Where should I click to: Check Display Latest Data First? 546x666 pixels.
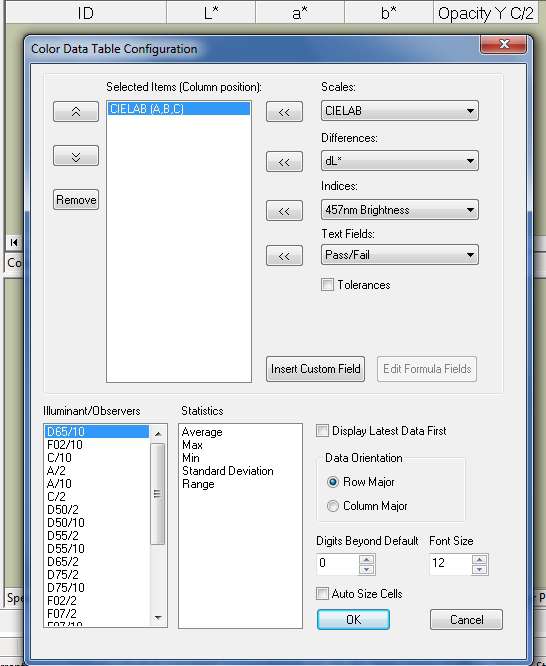[x=323, y=431]
